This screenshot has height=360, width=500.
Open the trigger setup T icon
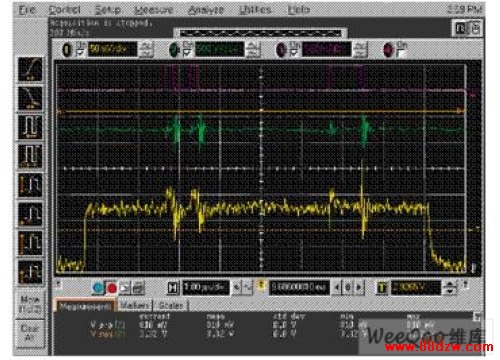coord(382,288)
